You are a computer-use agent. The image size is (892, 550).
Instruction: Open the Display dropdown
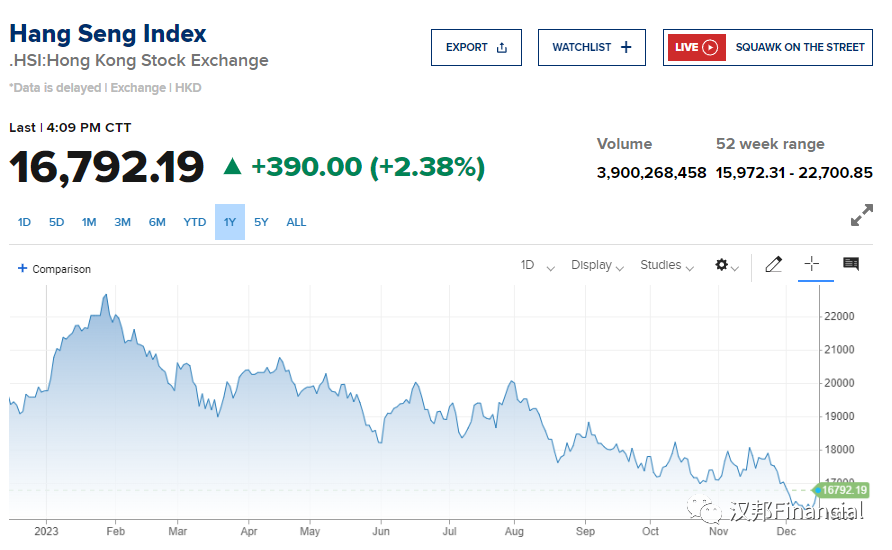(597, 266)
